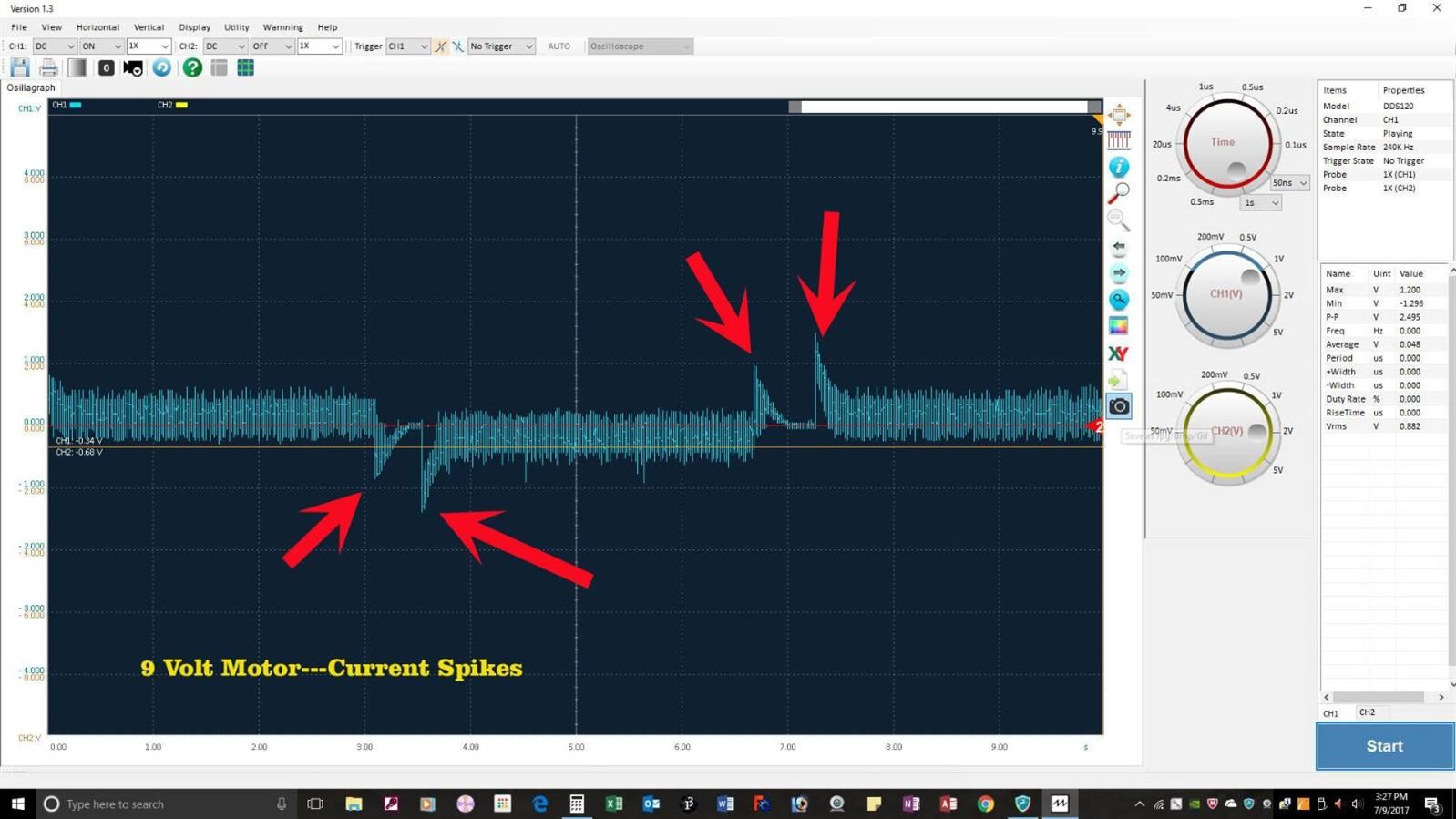
Task: Click the green grid toolbar icon
Action: coord(246,67)
